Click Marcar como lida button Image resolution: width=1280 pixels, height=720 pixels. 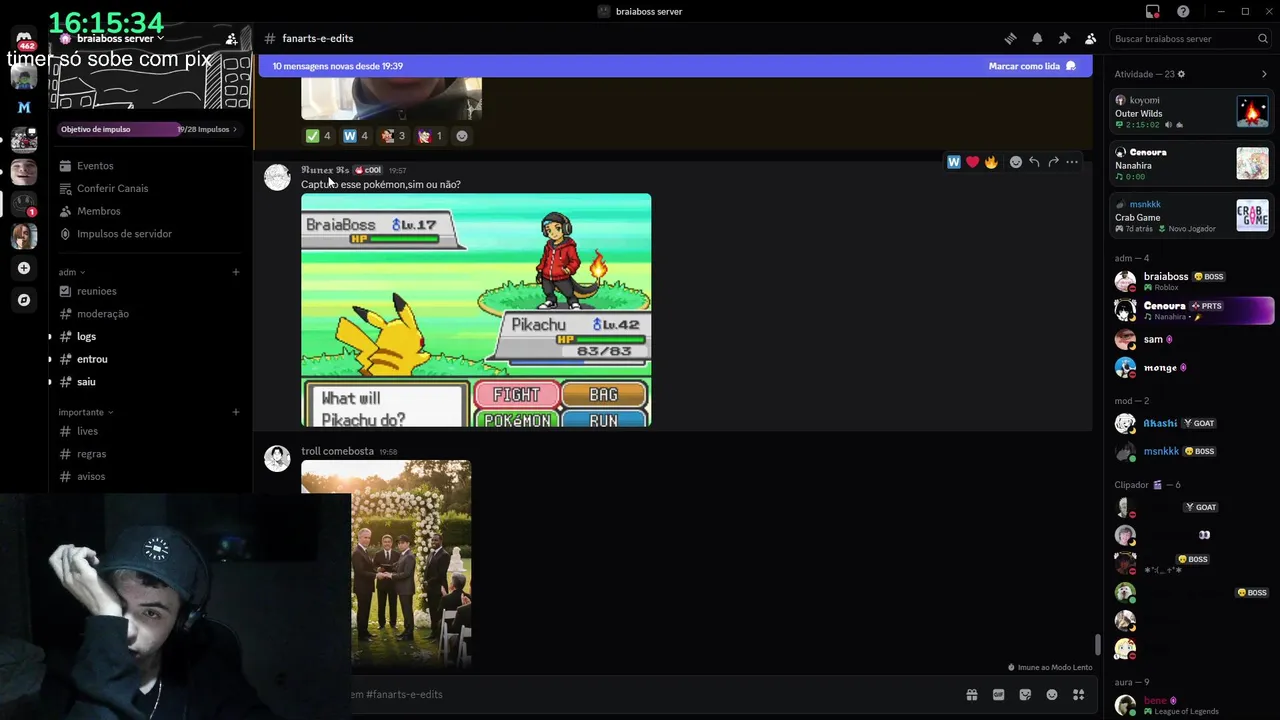(x=1032, y=66)
